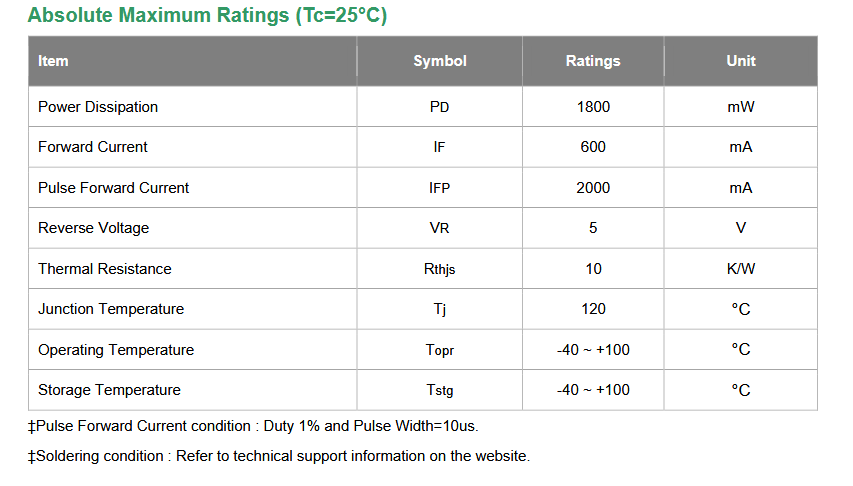Click the Ratings column header
Viewport: 853px width, 486px height.
593,61
